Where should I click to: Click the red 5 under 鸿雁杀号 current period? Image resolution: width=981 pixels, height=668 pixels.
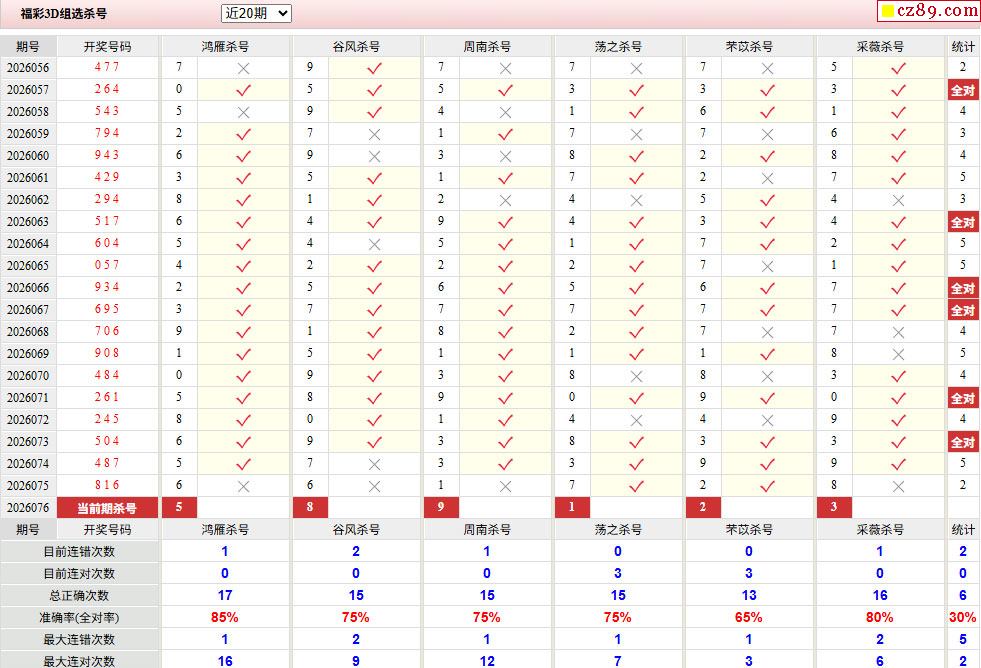click(180, 507)
